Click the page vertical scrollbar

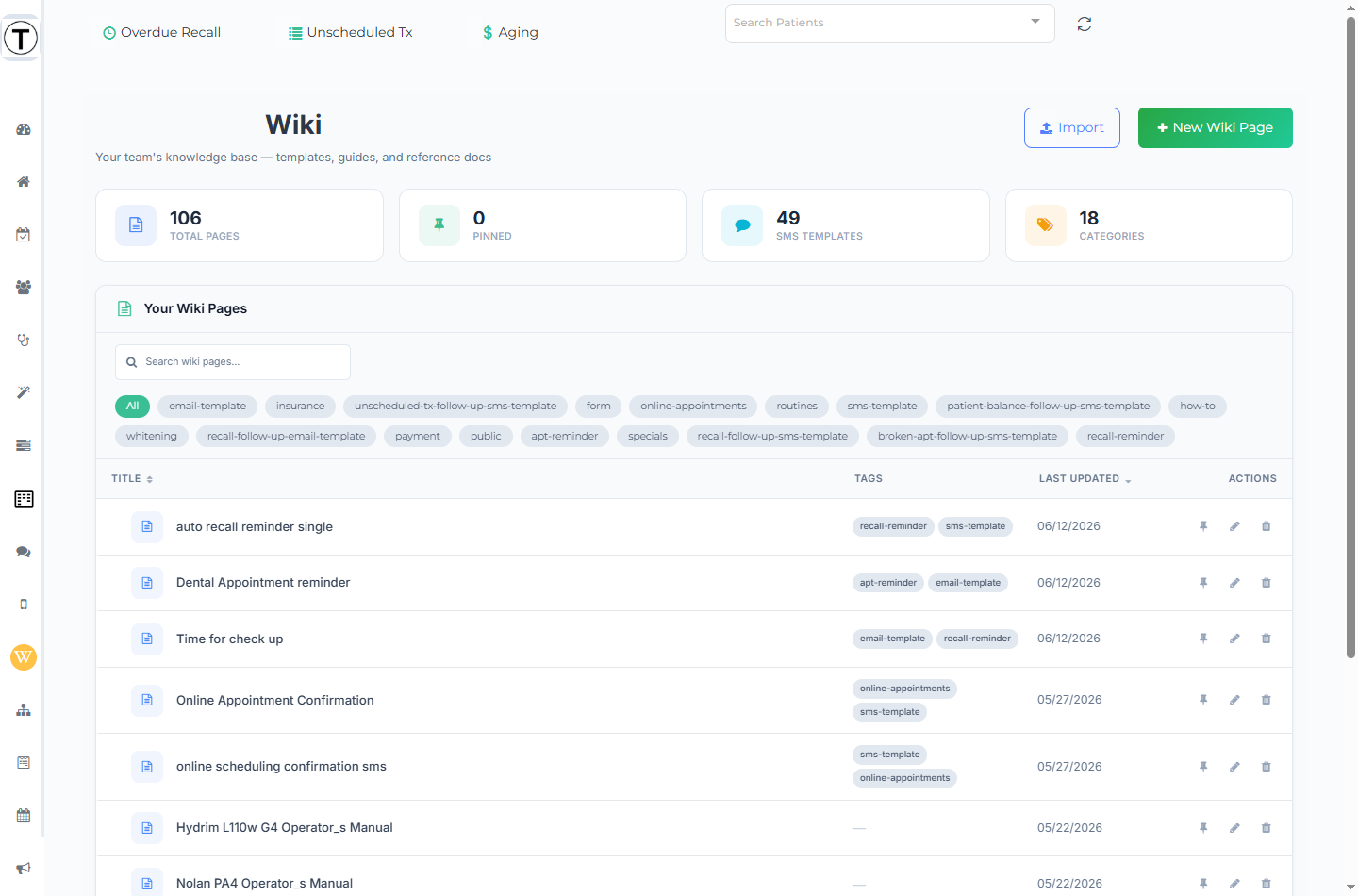[1350, 337]
